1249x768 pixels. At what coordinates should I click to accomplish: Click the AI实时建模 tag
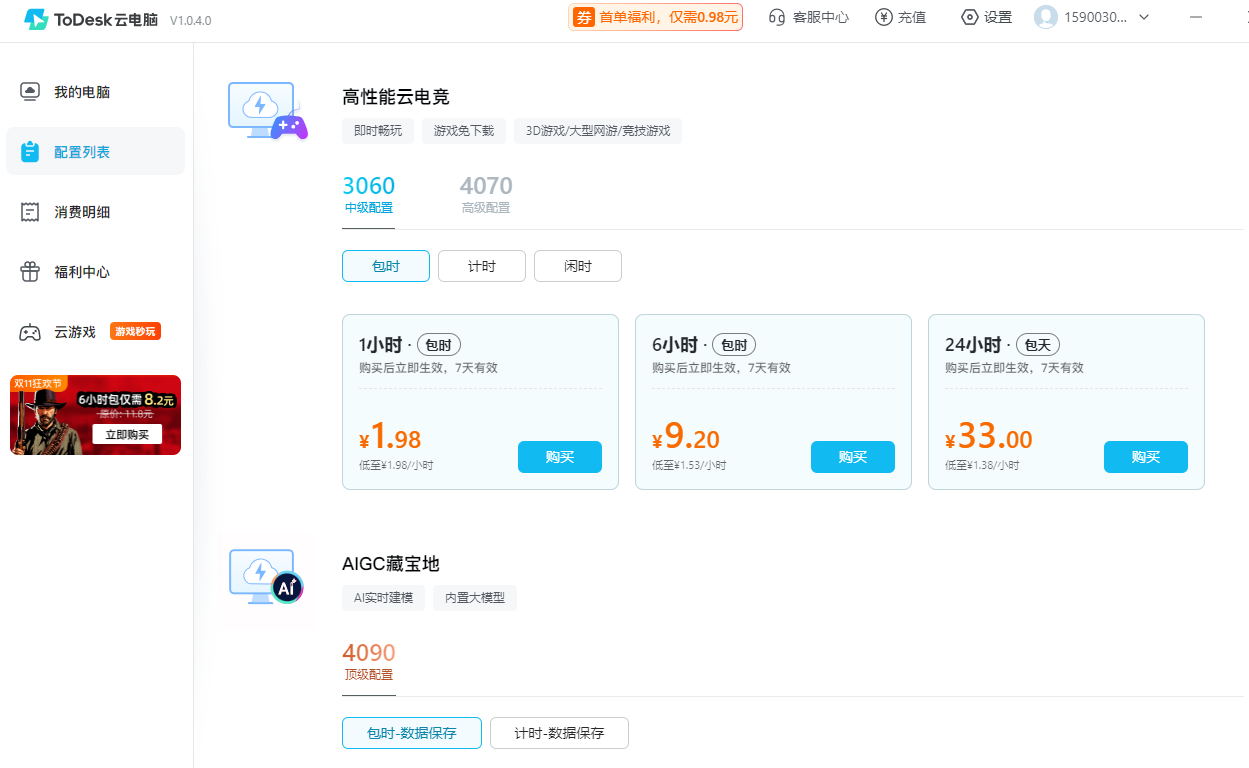click(383, 598)
